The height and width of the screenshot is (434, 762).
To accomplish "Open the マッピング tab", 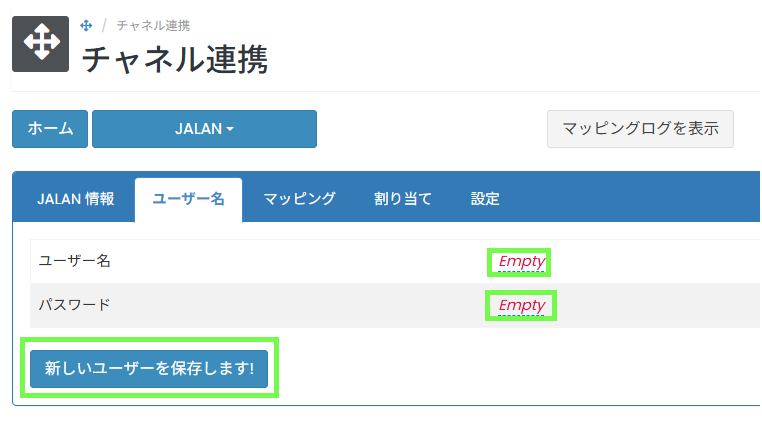I will (x=299, y=198).
